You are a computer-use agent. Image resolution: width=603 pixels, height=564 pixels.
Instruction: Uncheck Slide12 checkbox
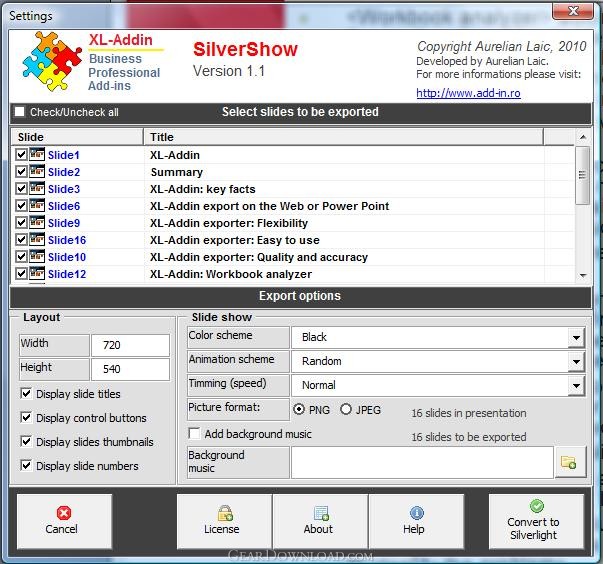[x=21, y=274]
